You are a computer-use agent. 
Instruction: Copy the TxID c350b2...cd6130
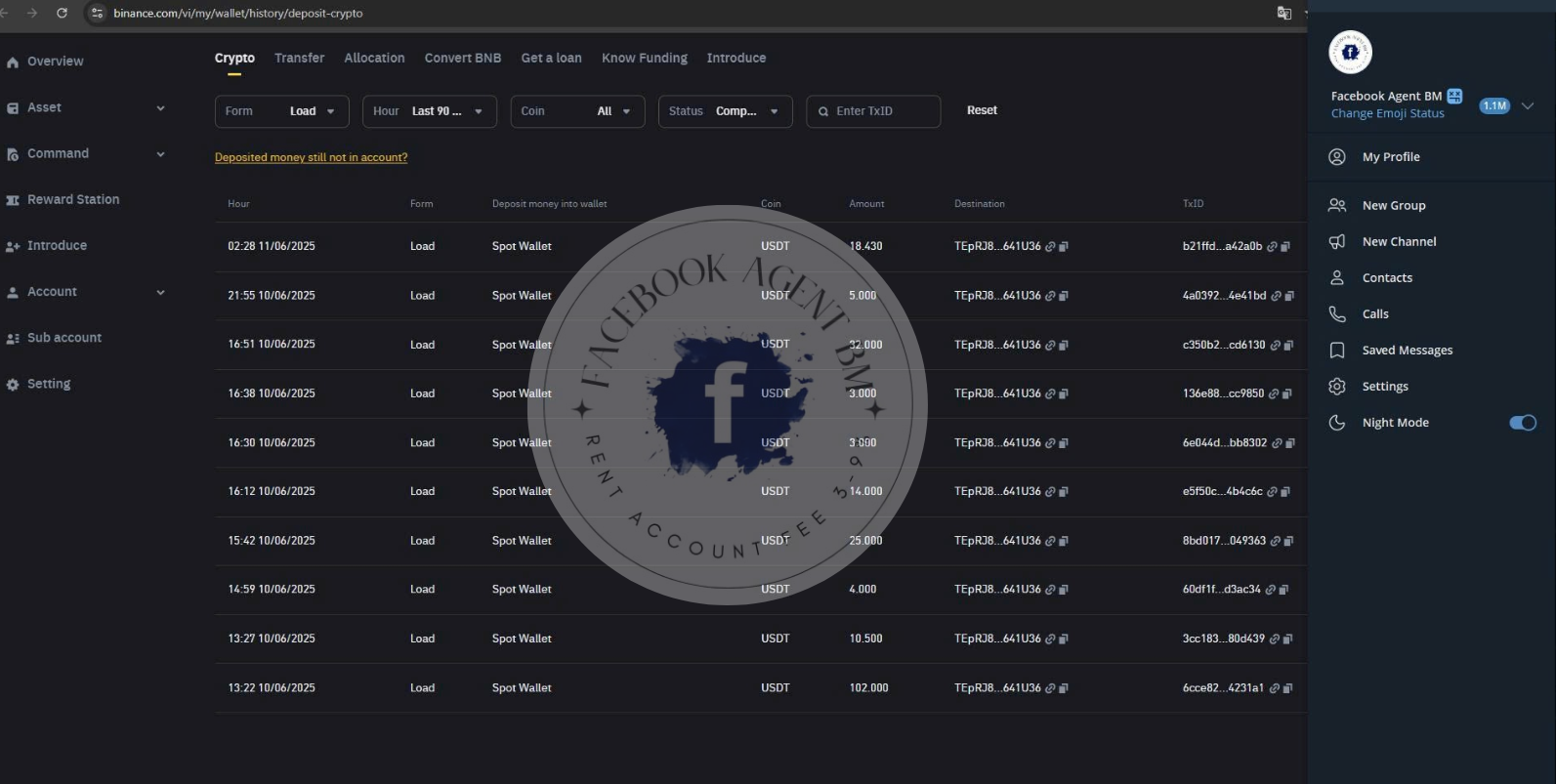(1288, 345)
